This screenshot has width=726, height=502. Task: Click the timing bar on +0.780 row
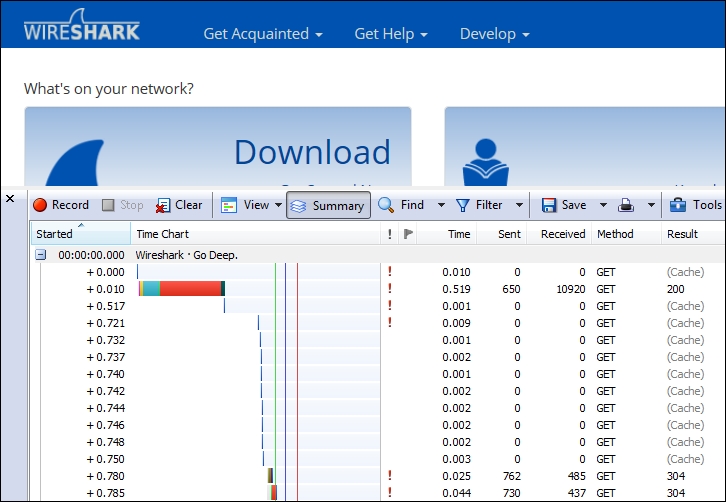(270, 476)
